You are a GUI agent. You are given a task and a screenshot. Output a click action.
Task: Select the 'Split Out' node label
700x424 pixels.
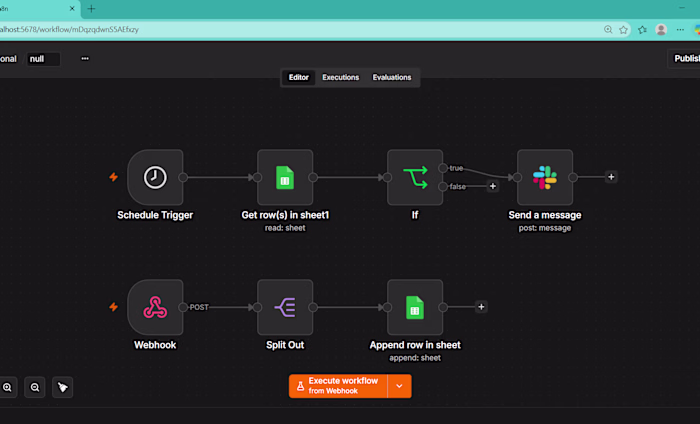tap(285, 345)
